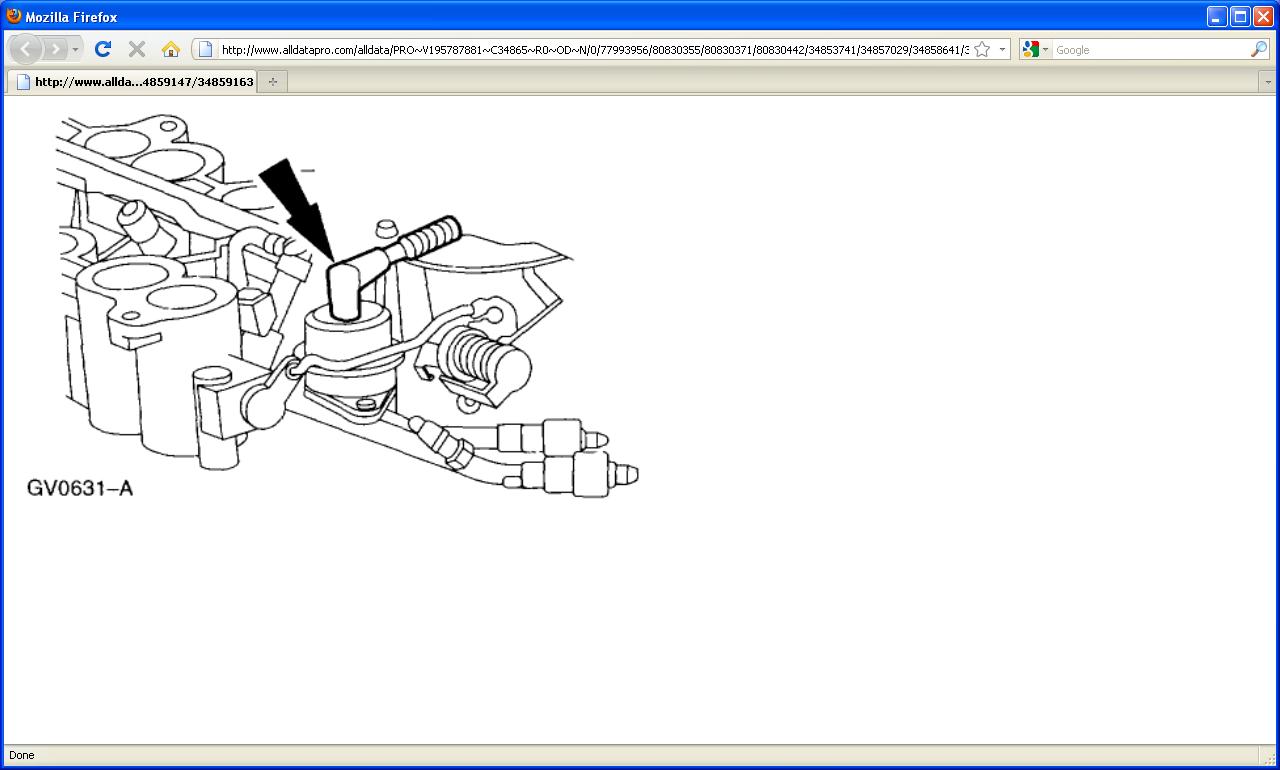Open the recent pages history dropdown arrow
Viewport: 1280px width, 770px height.
click(x=75, y=49)
